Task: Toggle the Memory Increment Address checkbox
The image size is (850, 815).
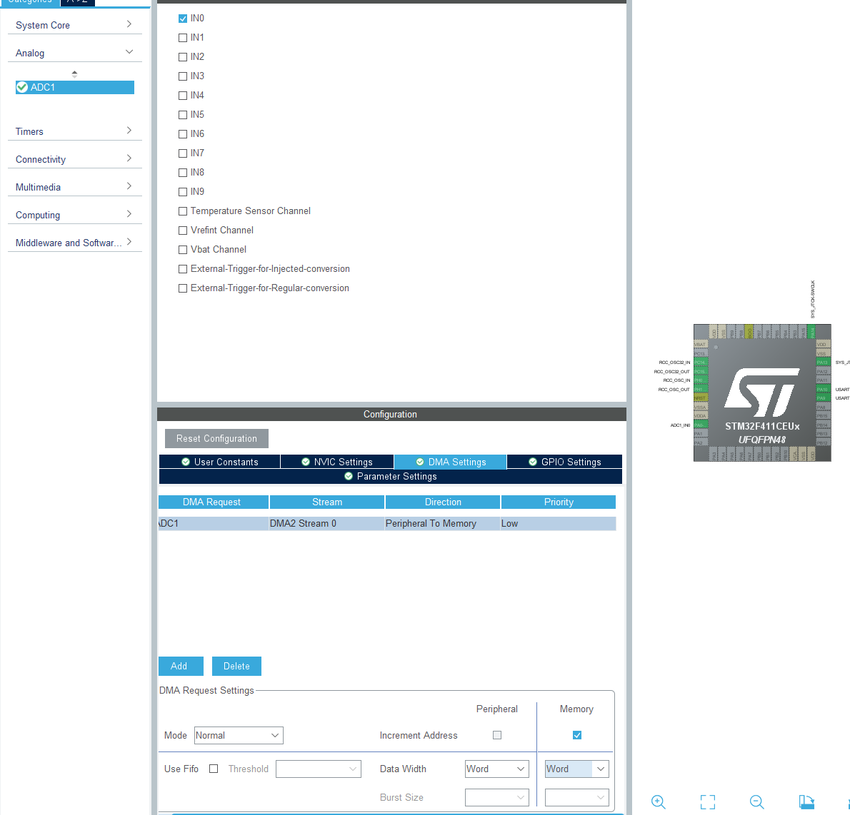Action: coord(577,735)
